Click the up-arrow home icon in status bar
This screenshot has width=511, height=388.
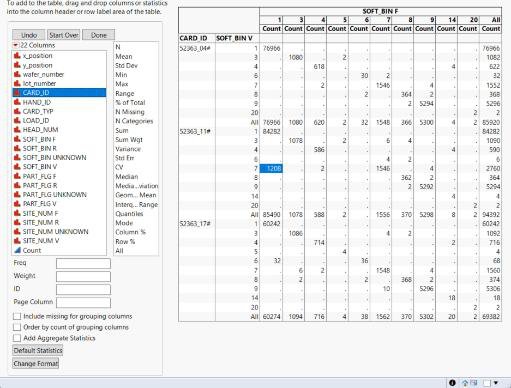465,383
